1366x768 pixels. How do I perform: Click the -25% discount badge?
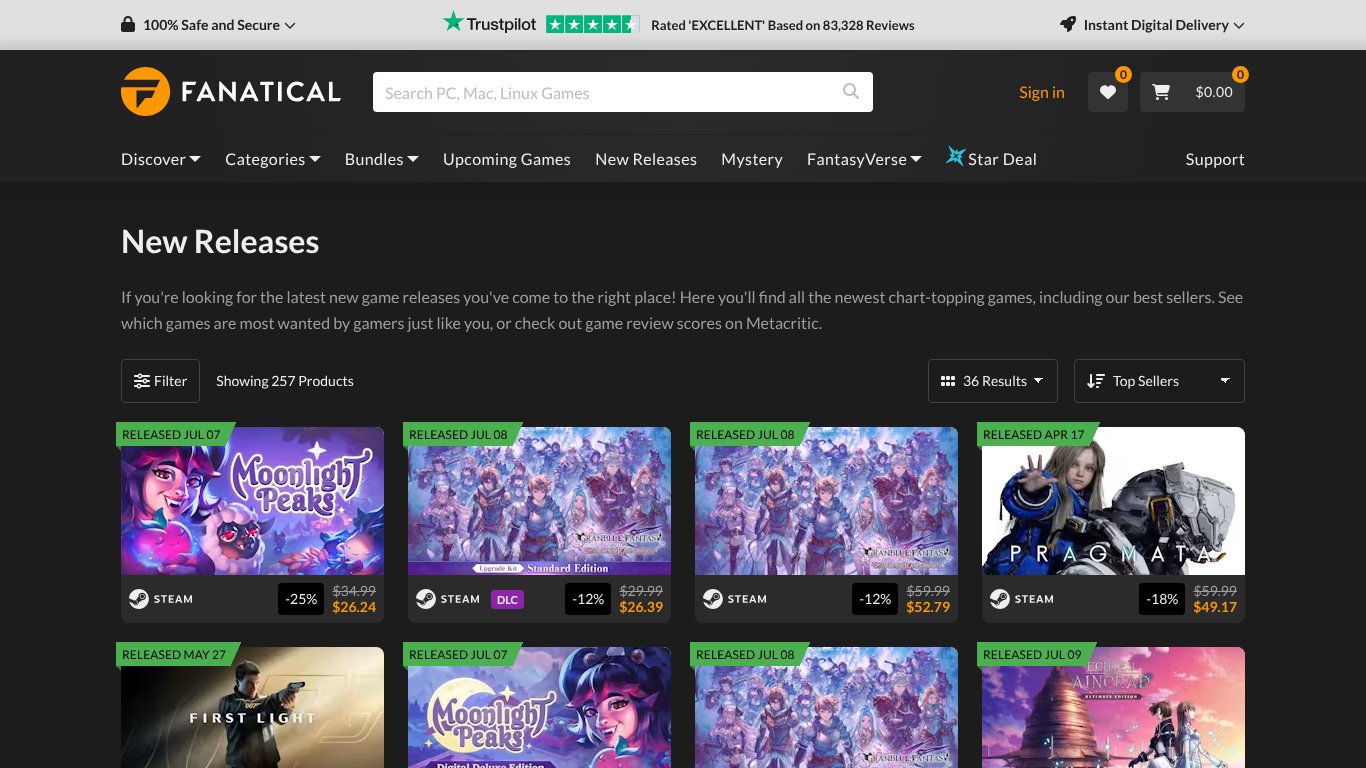(301, 599)
